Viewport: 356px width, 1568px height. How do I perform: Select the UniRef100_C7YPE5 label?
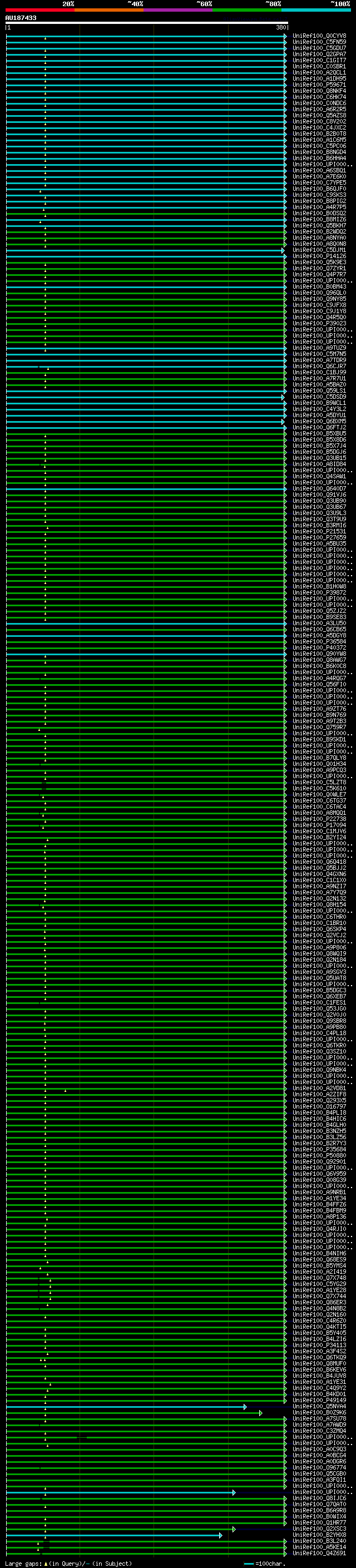coord(319,182)
